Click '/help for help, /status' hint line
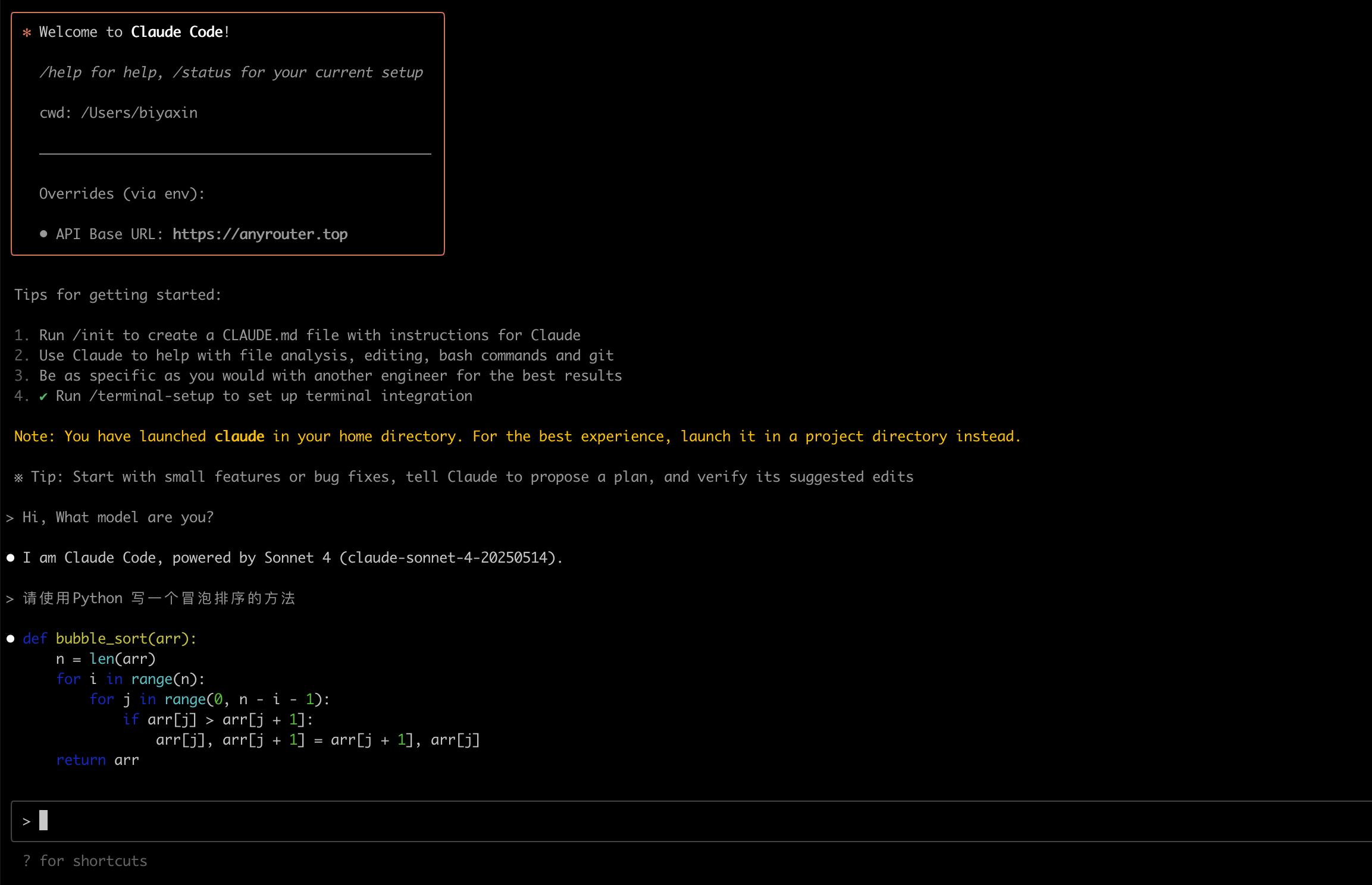This screenshot has height=885, width=1372. [231, 73]
